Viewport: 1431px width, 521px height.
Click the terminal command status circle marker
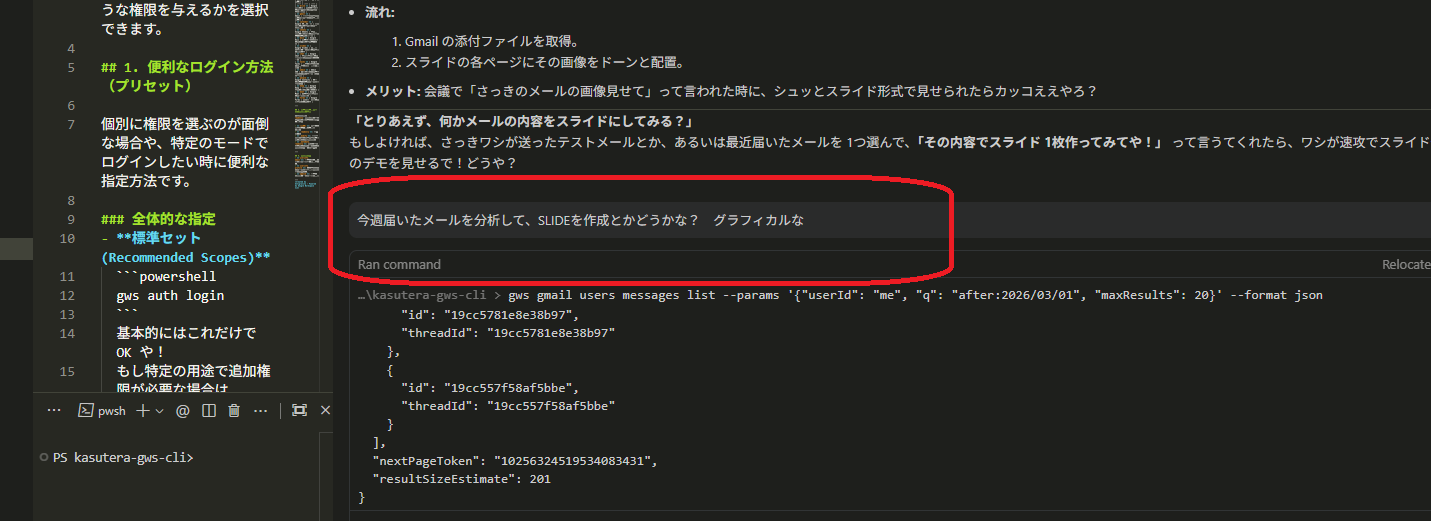tap(43, 457)
